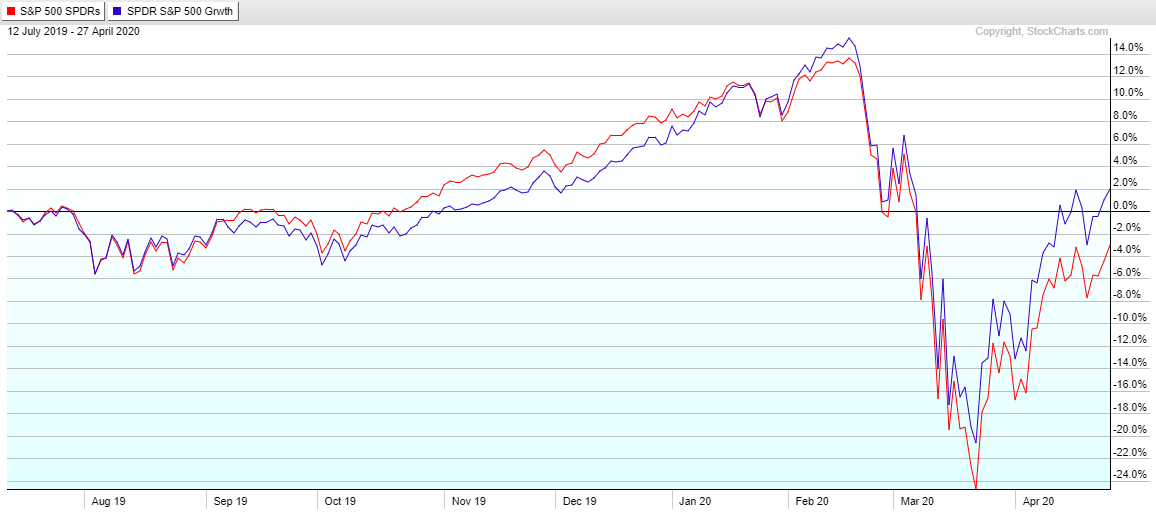The width and height of the screenshot is (1156, 518).
Task: Click the Sep 19 axis label
Action: click(x=231, y=501)
